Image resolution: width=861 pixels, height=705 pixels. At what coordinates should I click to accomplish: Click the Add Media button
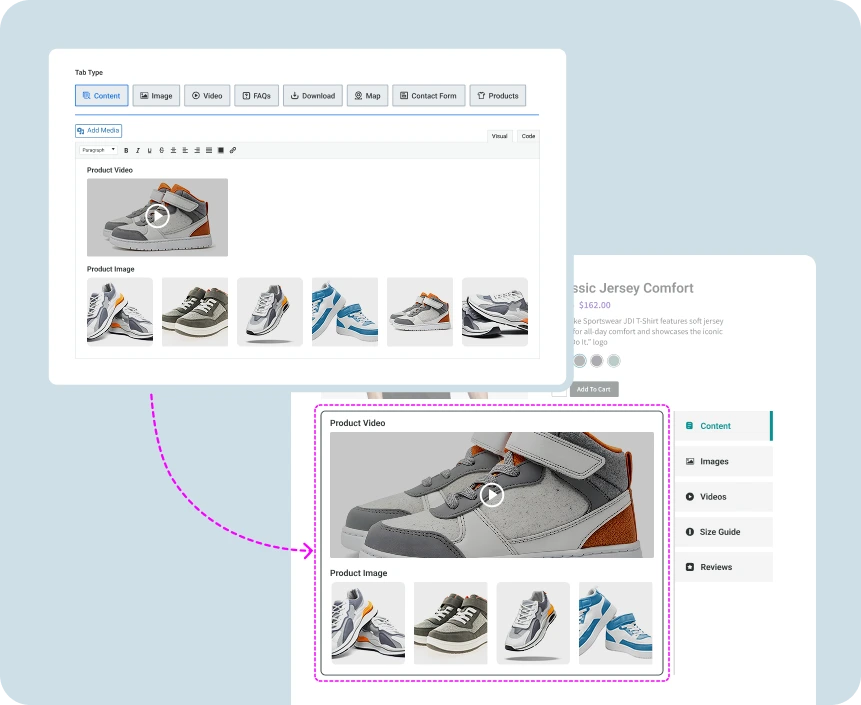(98, 131)
